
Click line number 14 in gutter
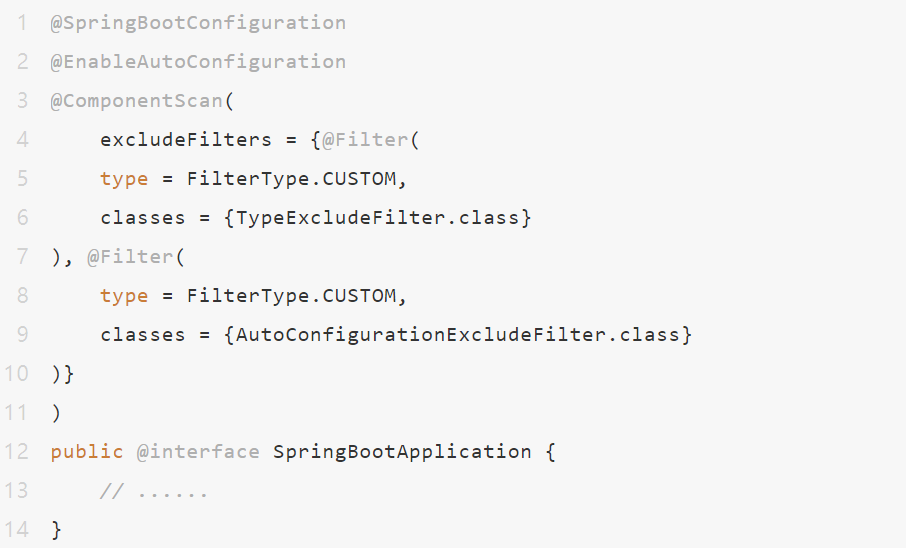coord(17,530)
